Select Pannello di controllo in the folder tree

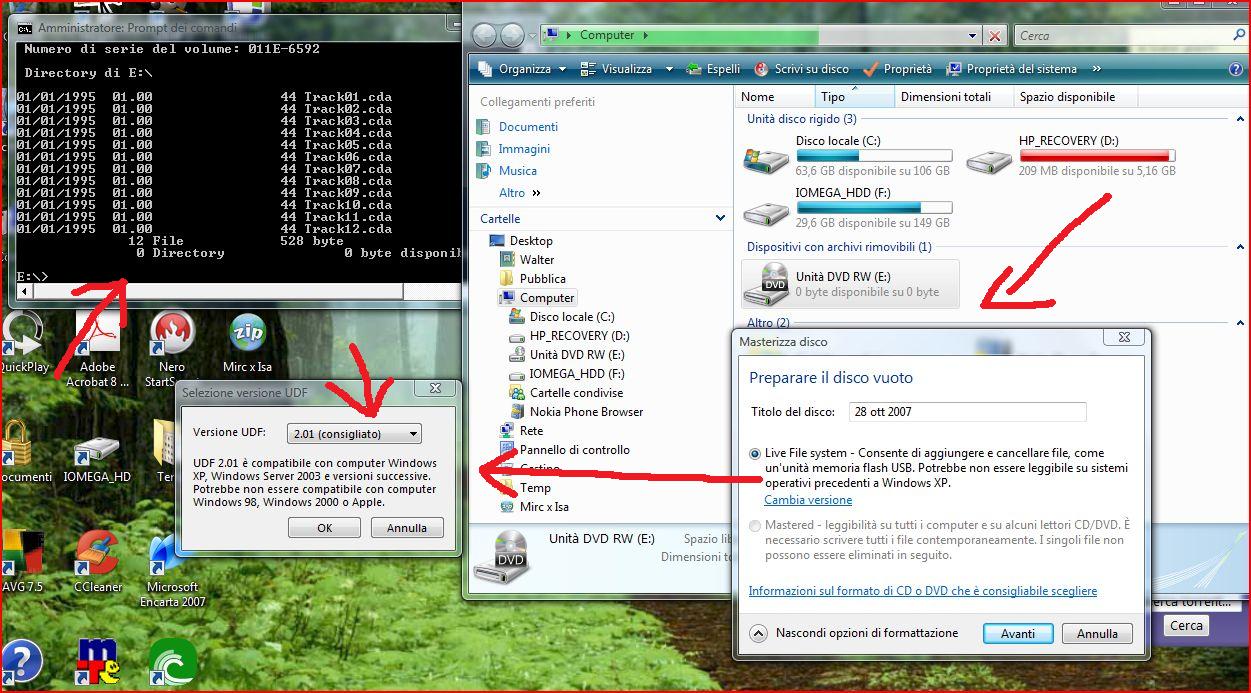[x=574, y=450]
